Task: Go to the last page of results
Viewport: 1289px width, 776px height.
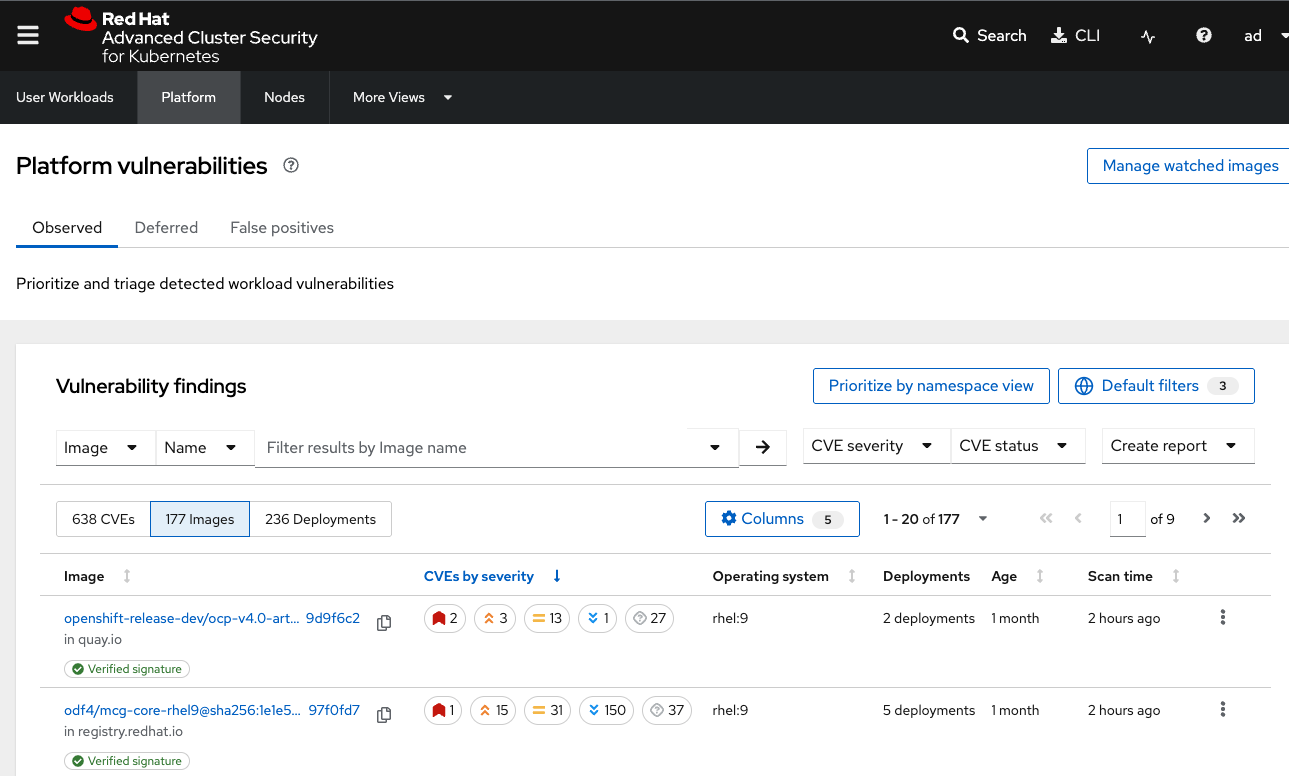Action: pos(1239,518)
